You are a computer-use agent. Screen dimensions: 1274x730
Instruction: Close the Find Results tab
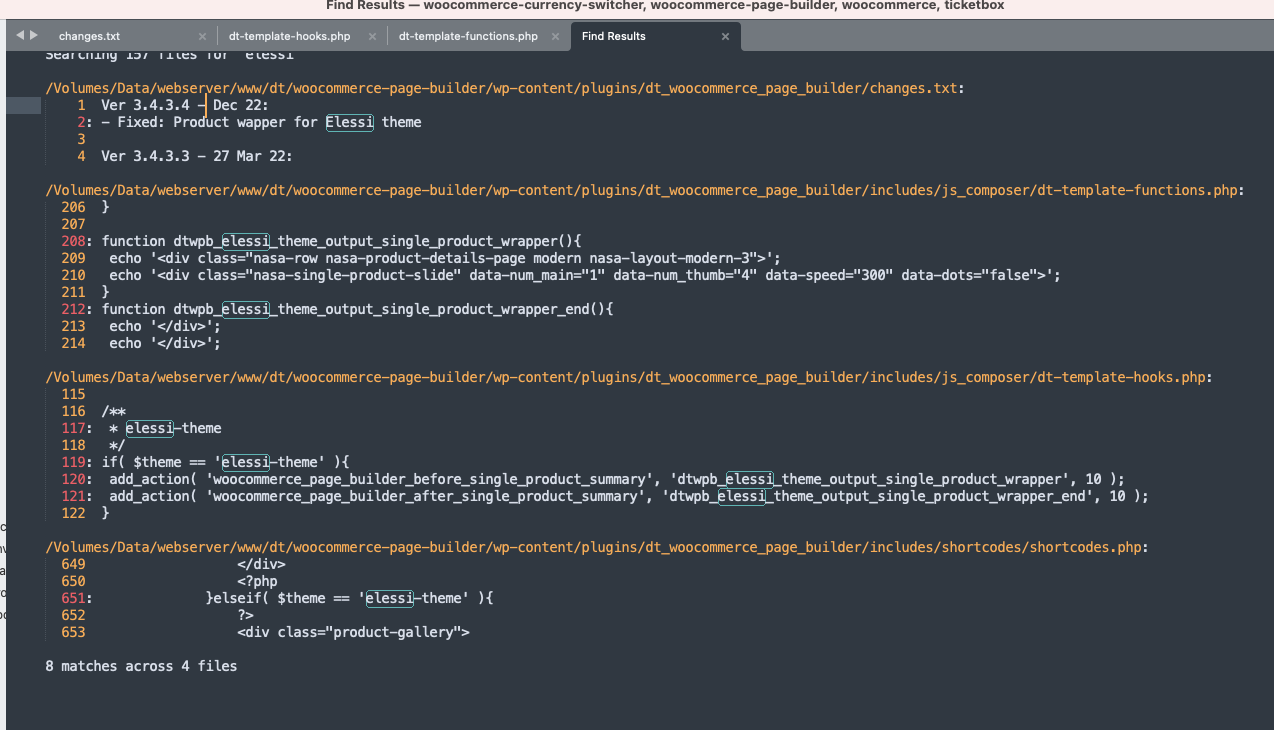pos(725,37)
